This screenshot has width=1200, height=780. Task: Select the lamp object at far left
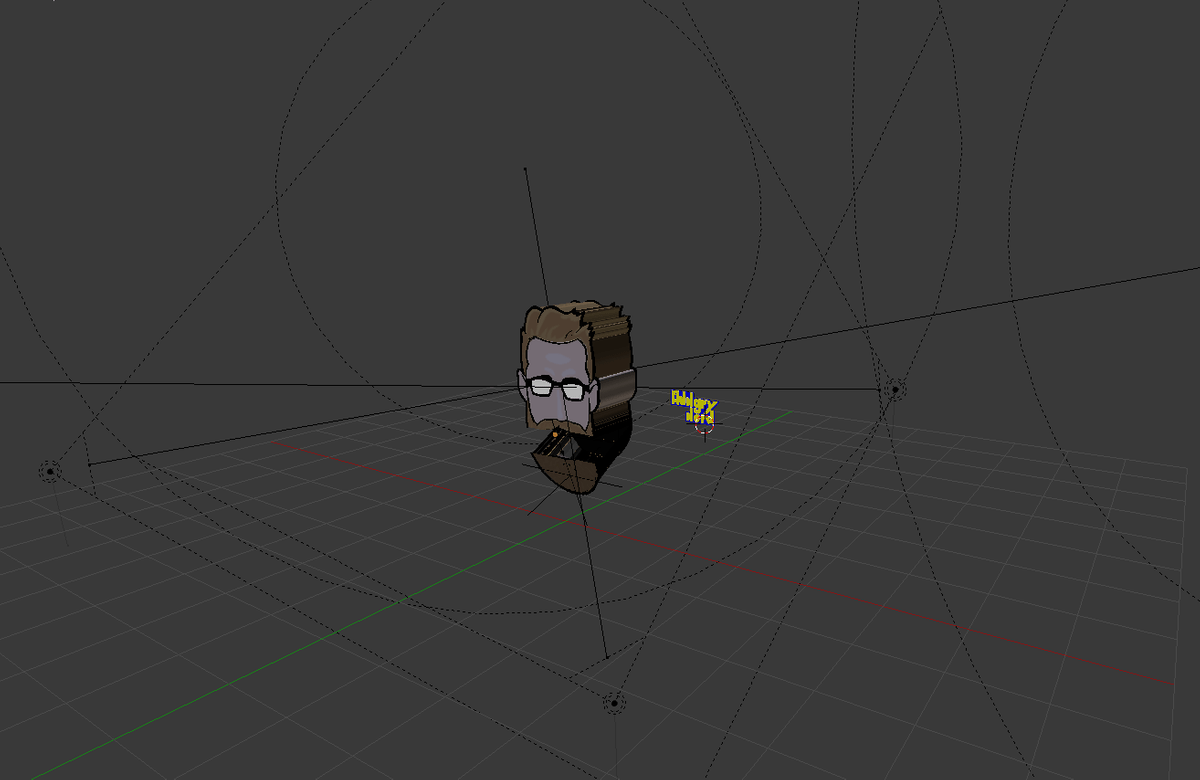tap(49, 470)
